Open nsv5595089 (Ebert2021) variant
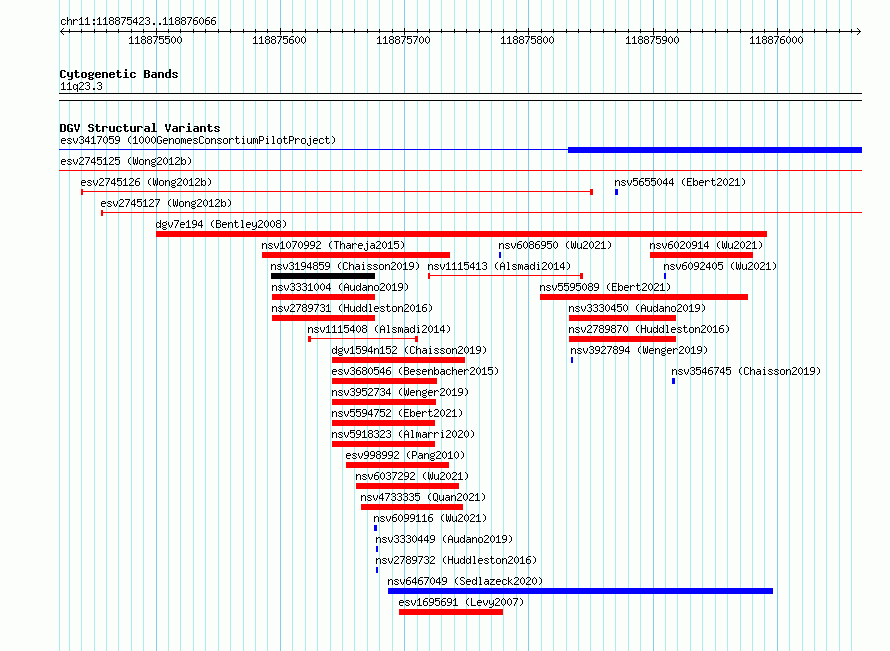 coord(605,287)
